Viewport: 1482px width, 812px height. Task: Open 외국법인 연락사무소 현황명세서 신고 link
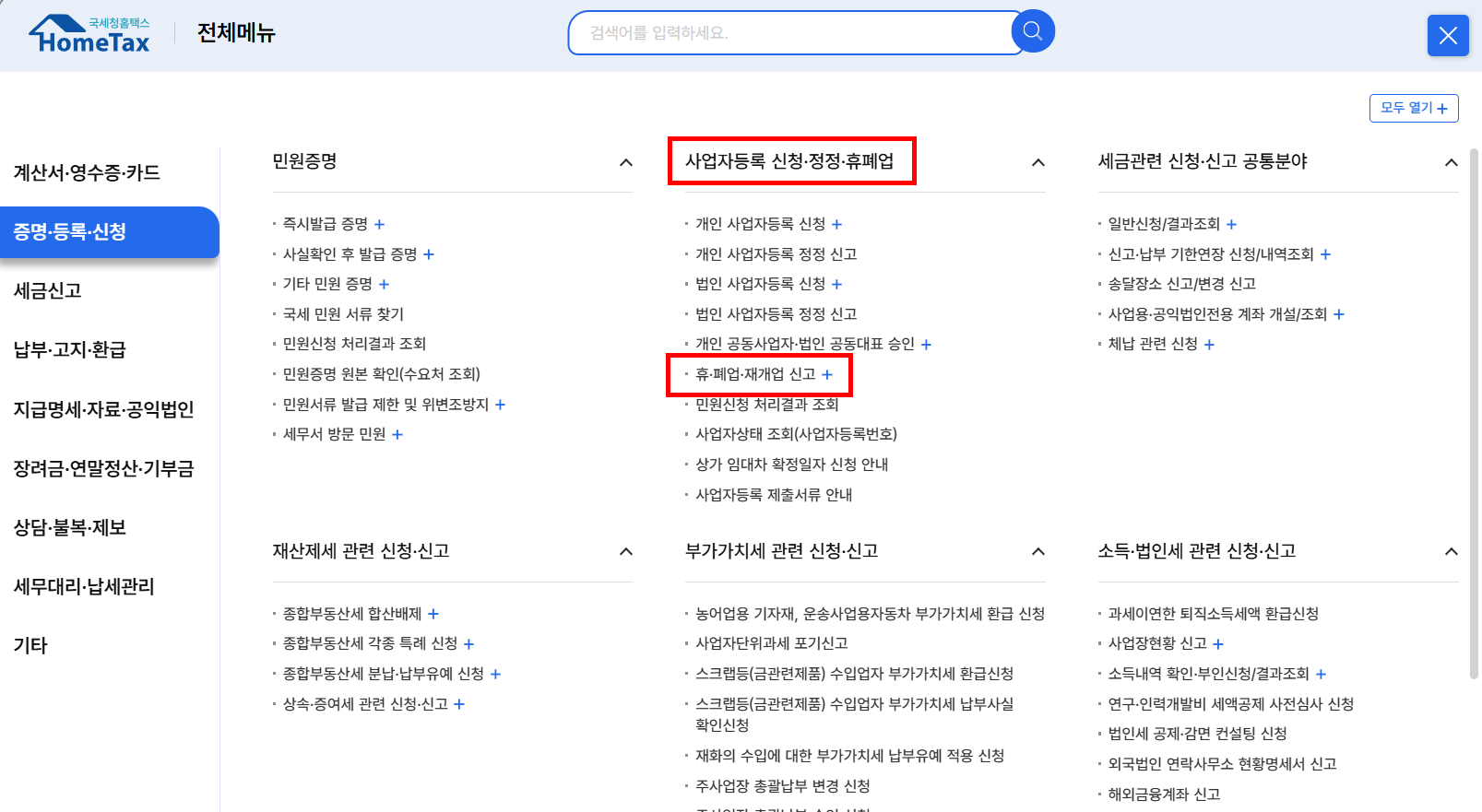click(1222, 764)
